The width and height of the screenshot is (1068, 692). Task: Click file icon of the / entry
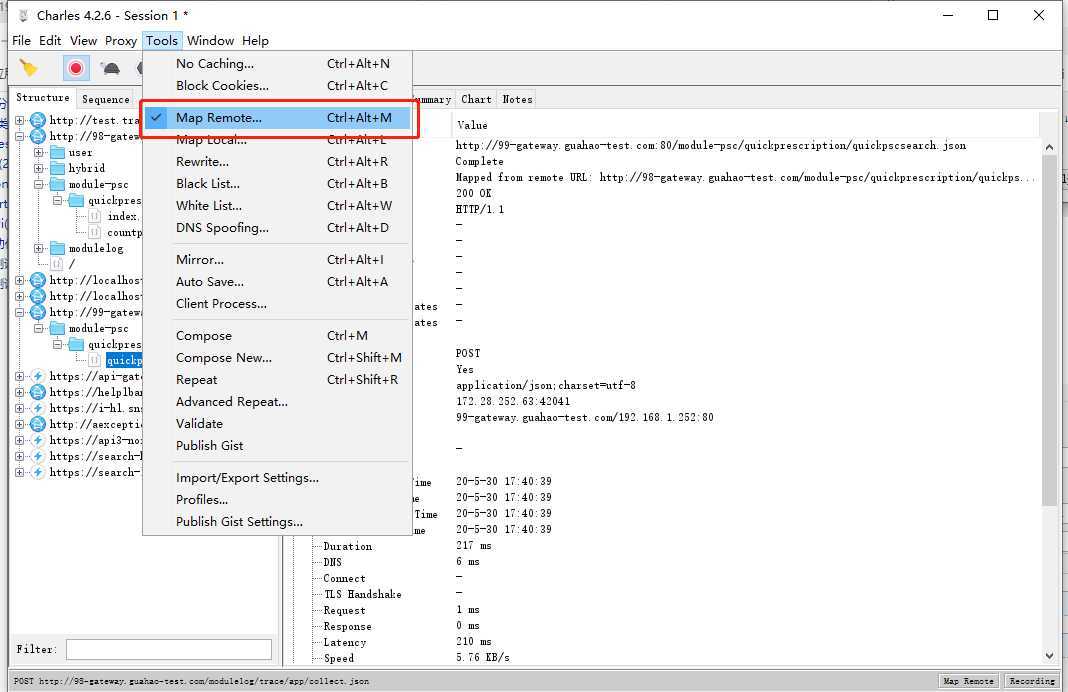pyautogui.click(x=57, y=264)
